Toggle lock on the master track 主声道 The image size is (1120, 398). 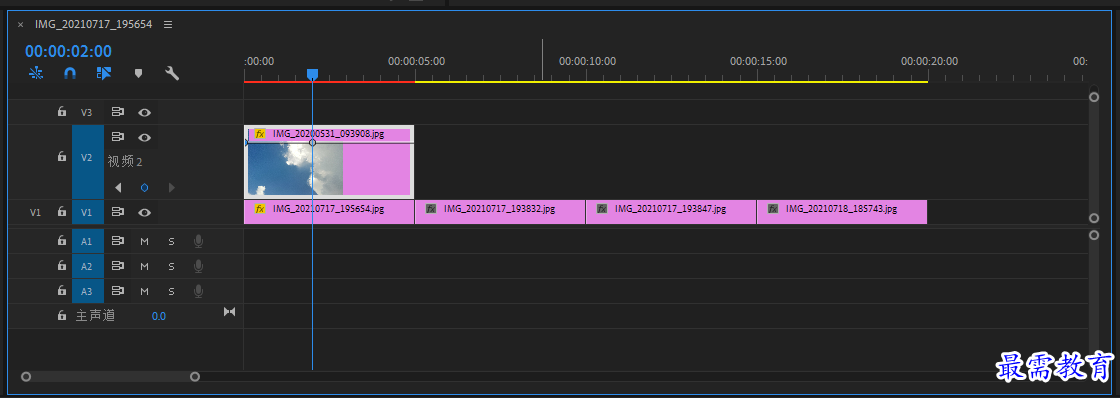click(62, 315)
